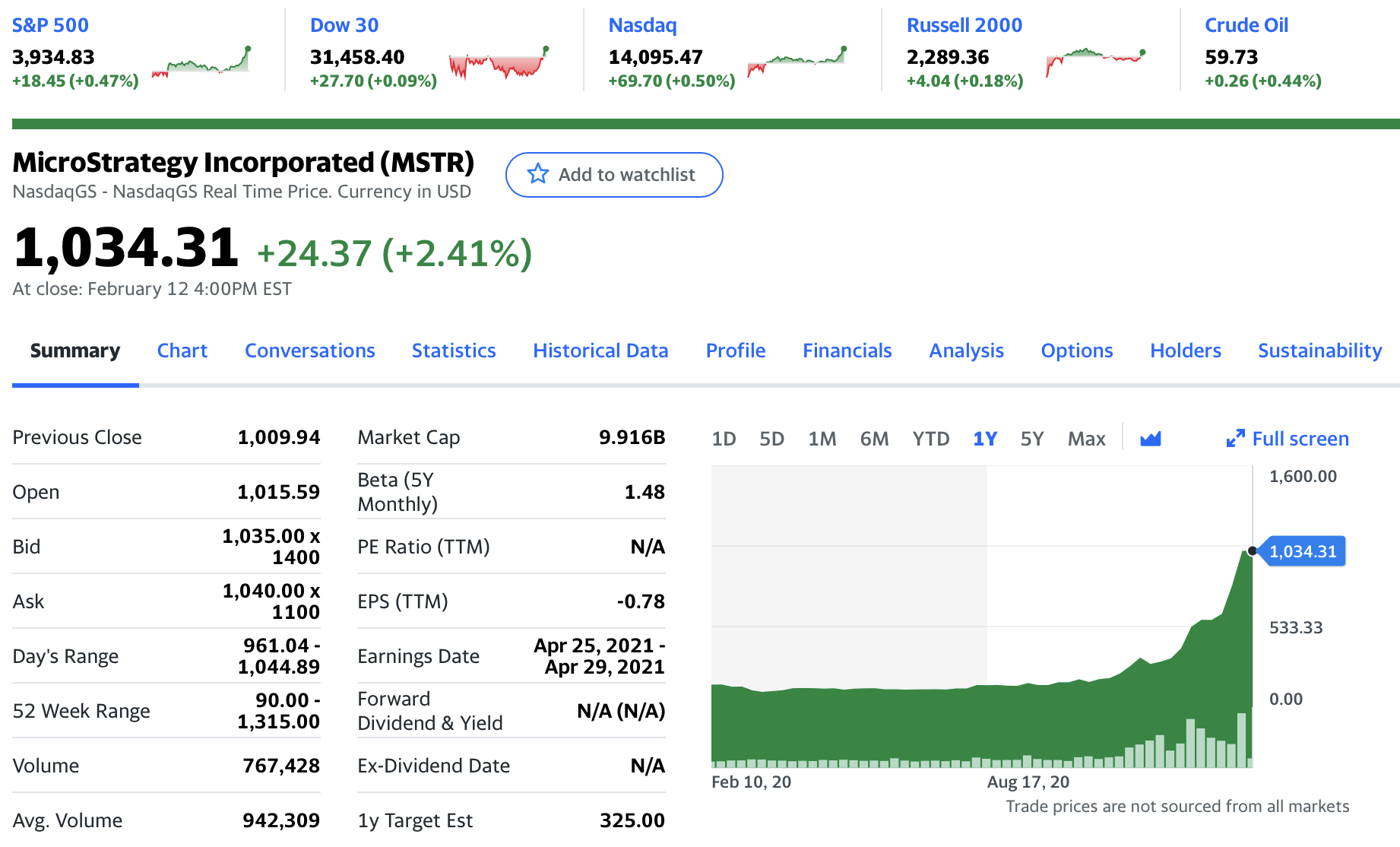Open the Dow 30 mini chart
The height and width of the screenshot is (847, 1400).
pyautogui.click(x=499, y=63)
